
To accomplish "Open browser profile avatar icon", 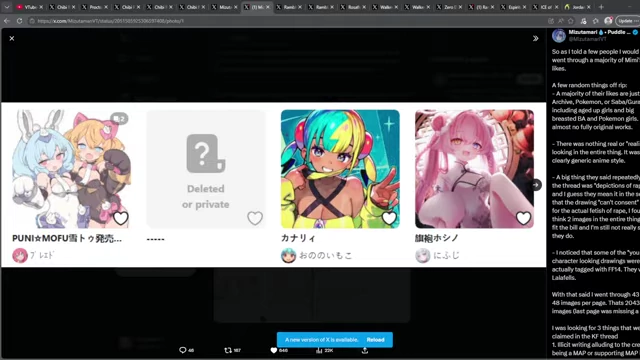I will click(x=608, y=21).
